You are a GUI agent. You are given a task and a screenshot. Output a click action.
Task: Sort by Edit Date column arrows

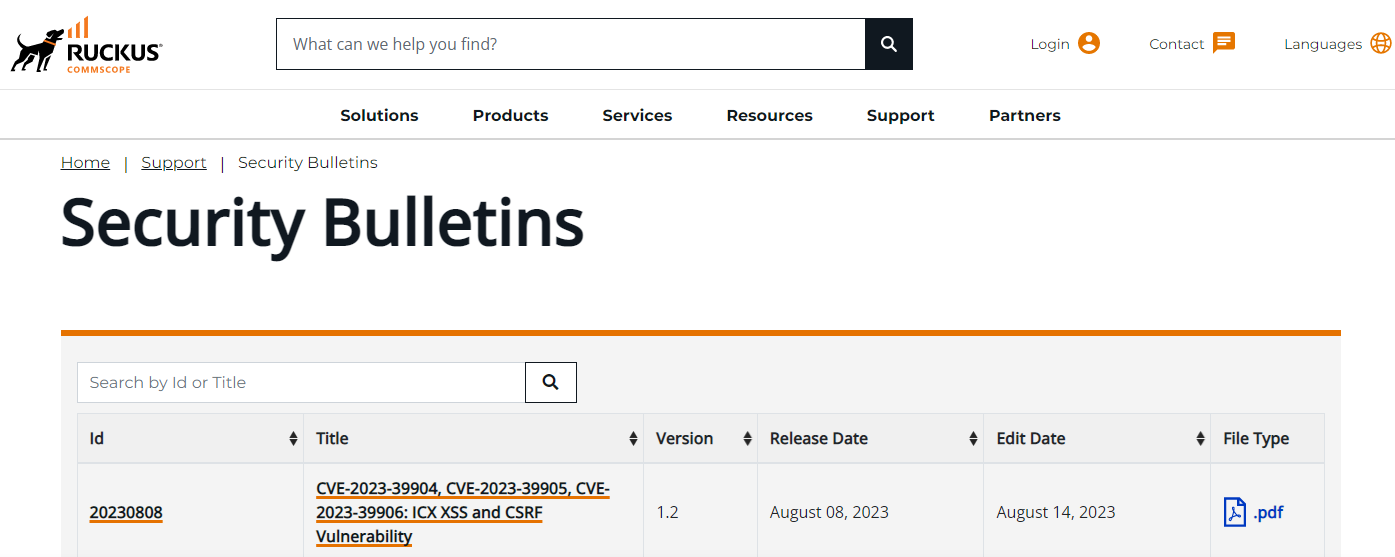(x=1200, y=439)
